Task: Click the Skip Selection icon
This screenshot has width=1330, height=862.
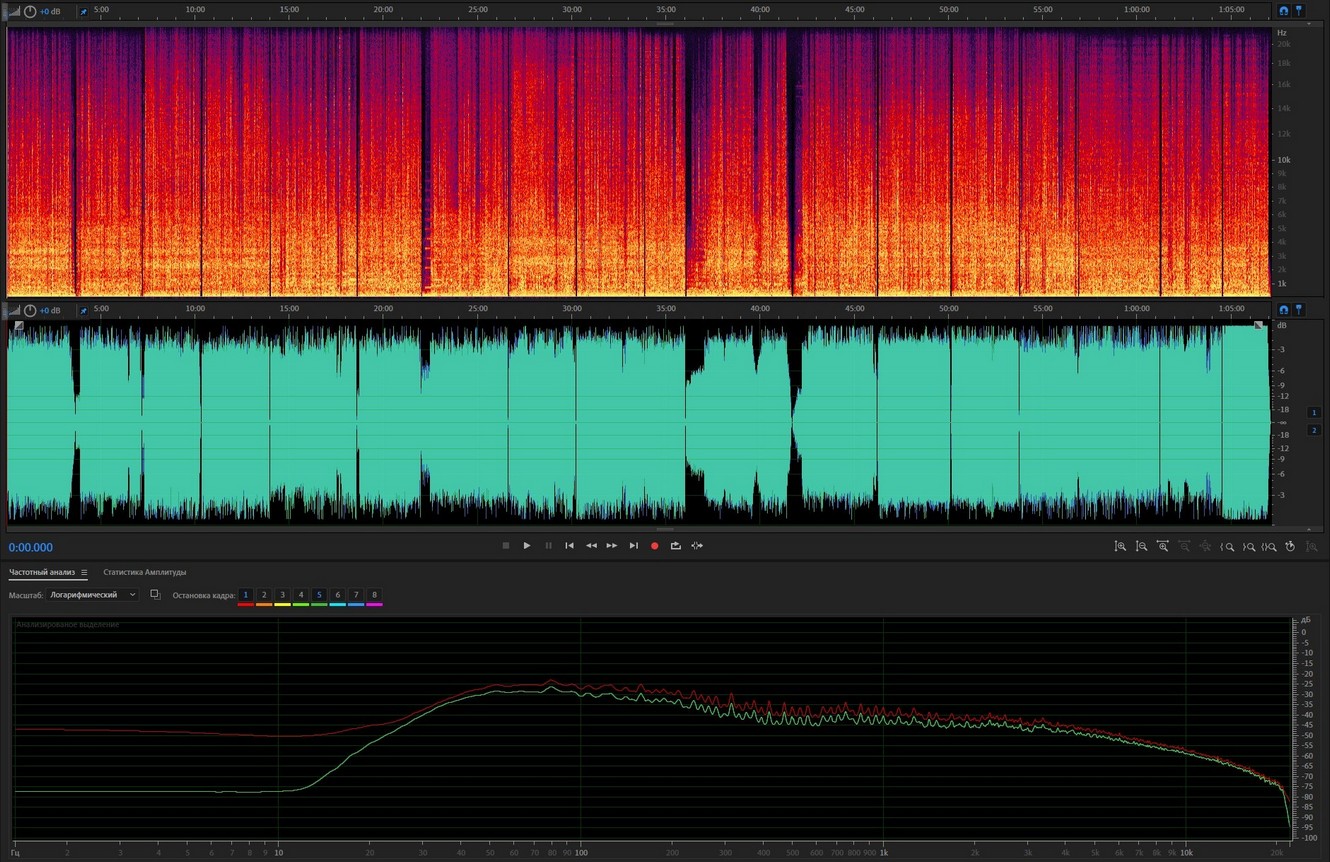Action: [x=697, y=546]
